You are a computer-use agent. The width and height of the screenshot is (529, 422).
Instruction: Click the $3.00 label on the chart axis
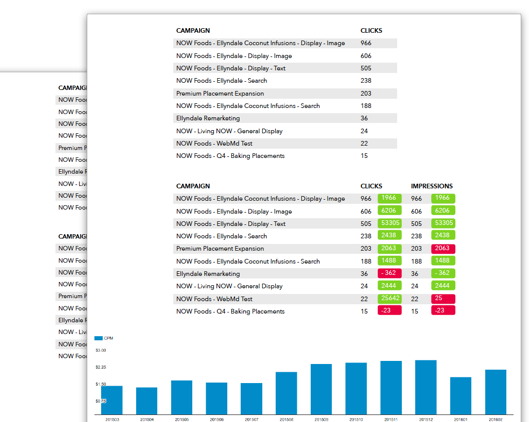101,350
